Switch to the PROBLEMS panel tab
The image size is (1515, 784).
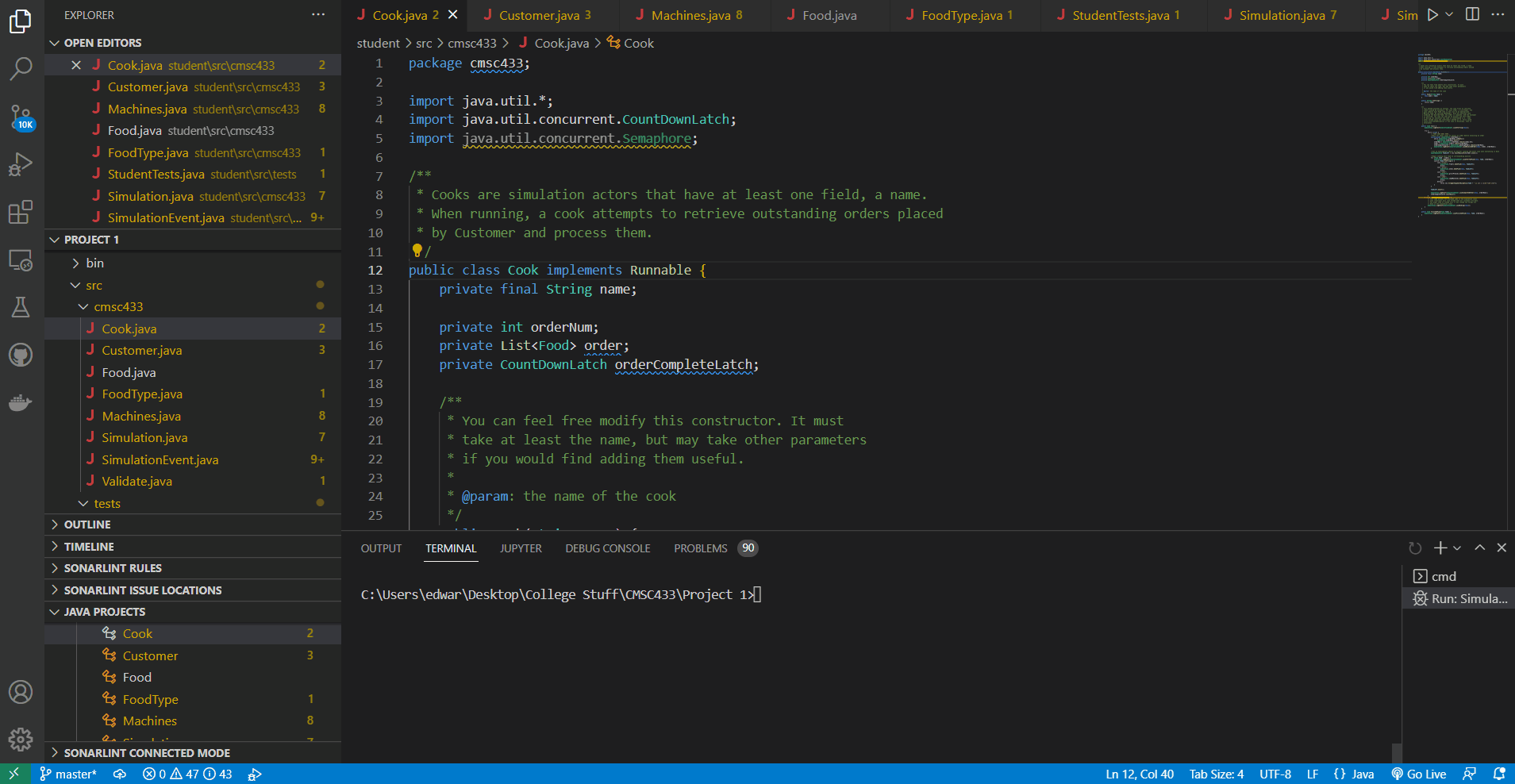click(x=700, y=548)
